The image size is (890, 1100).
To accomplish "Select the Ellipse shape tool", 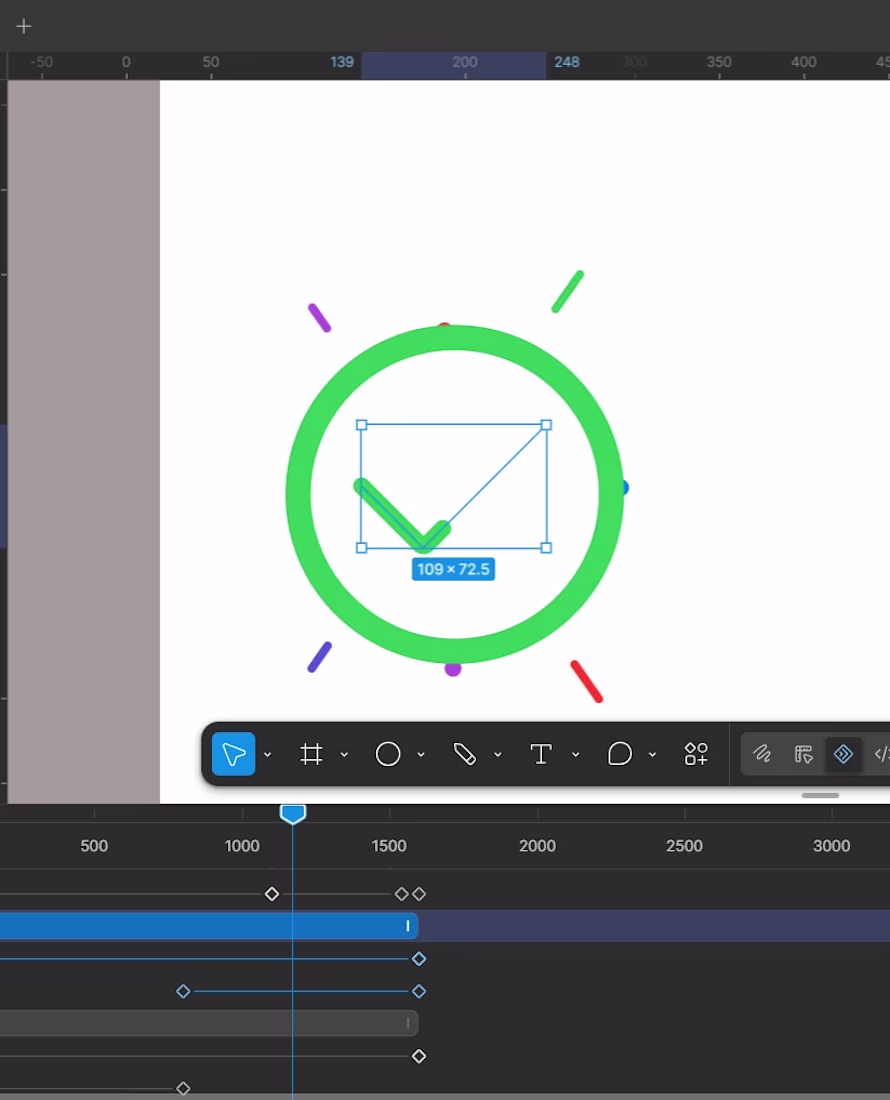I will point(388,754).
